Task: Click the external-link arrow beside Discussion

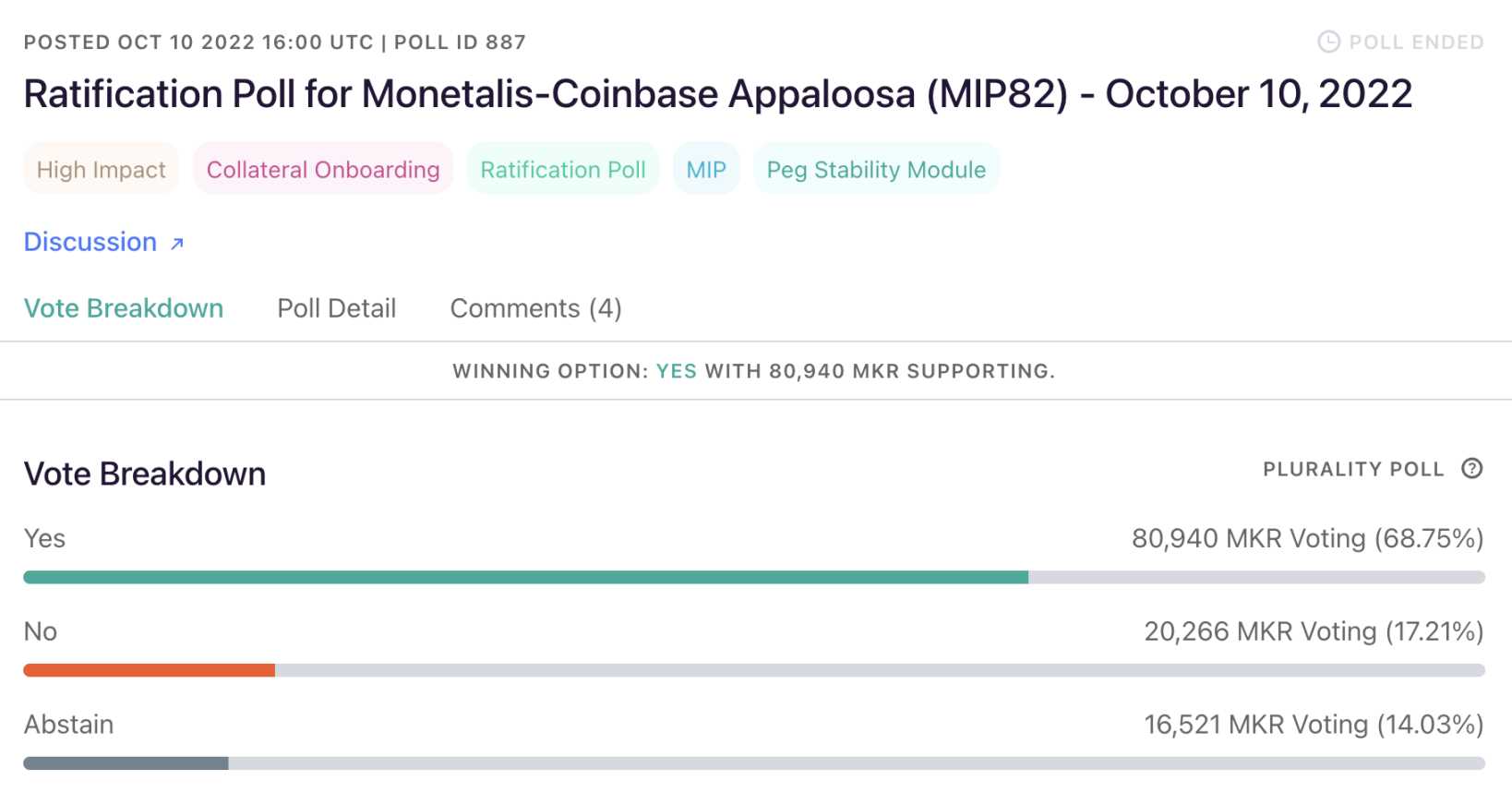Action: (175, 245)
